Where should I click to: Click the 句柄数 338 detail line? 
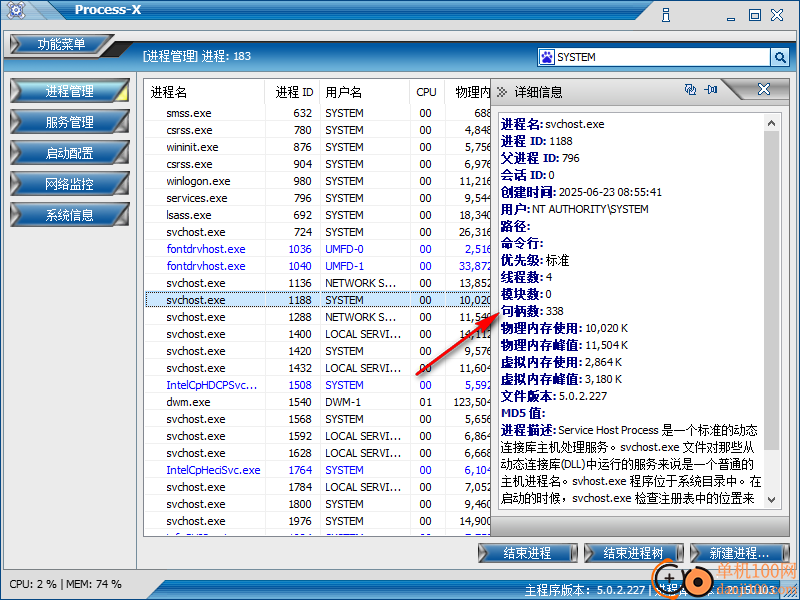point(532,311)
